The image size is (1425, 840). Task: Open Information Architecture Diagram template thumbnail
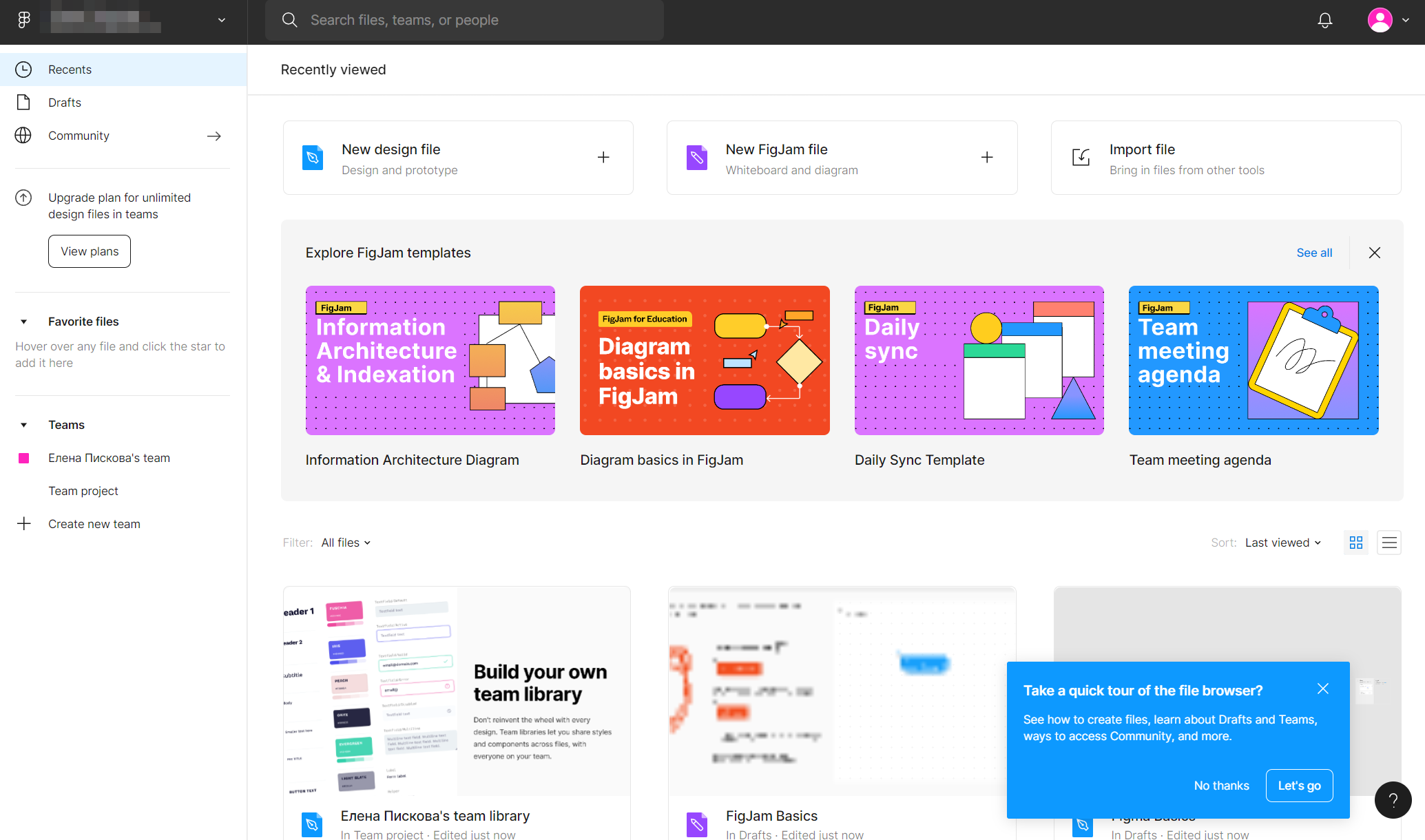point(430,360)
